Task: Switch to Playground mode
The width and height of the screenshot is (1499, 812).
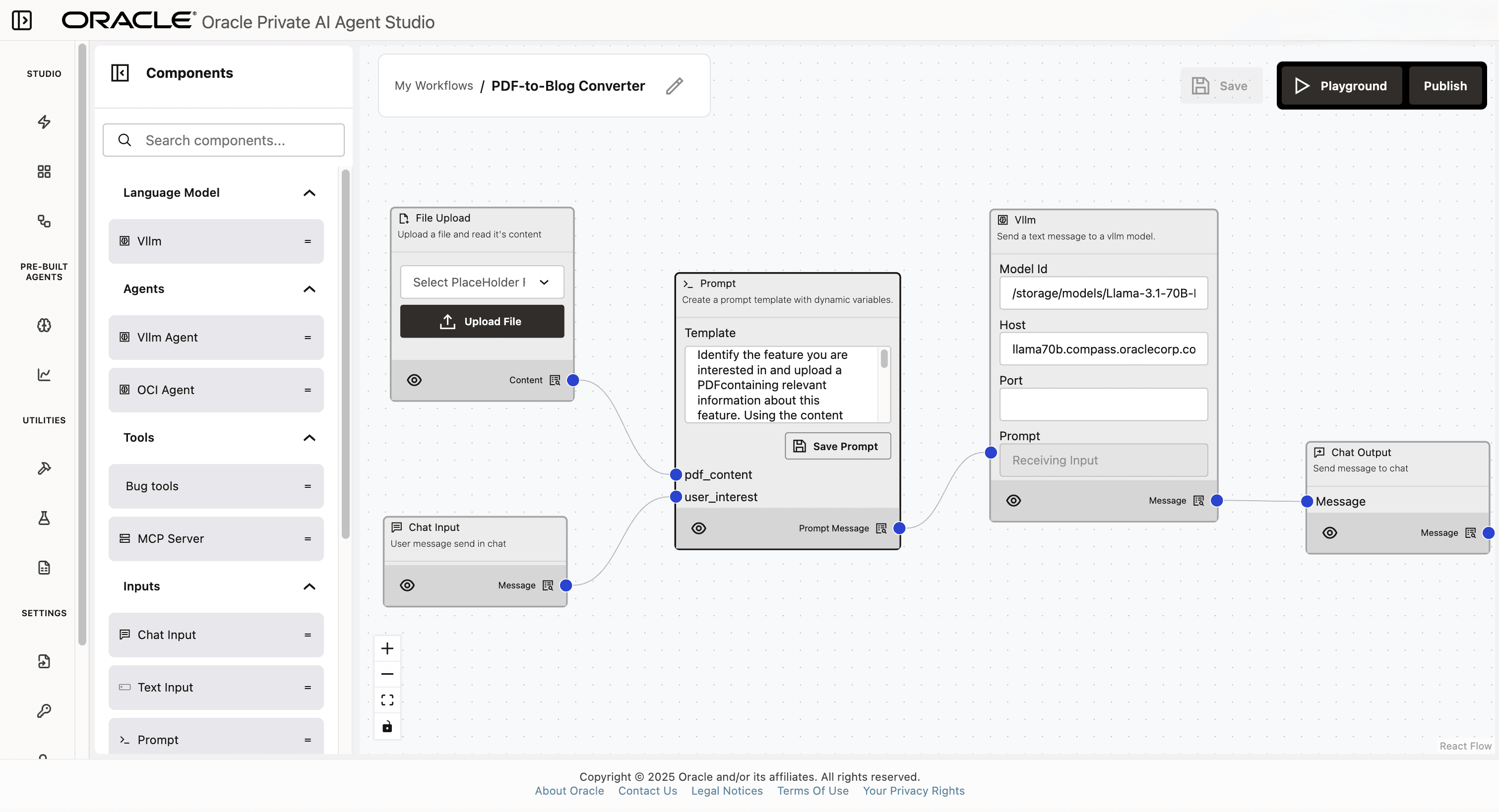Action: pyautogui.click(x=1340, y=85)
